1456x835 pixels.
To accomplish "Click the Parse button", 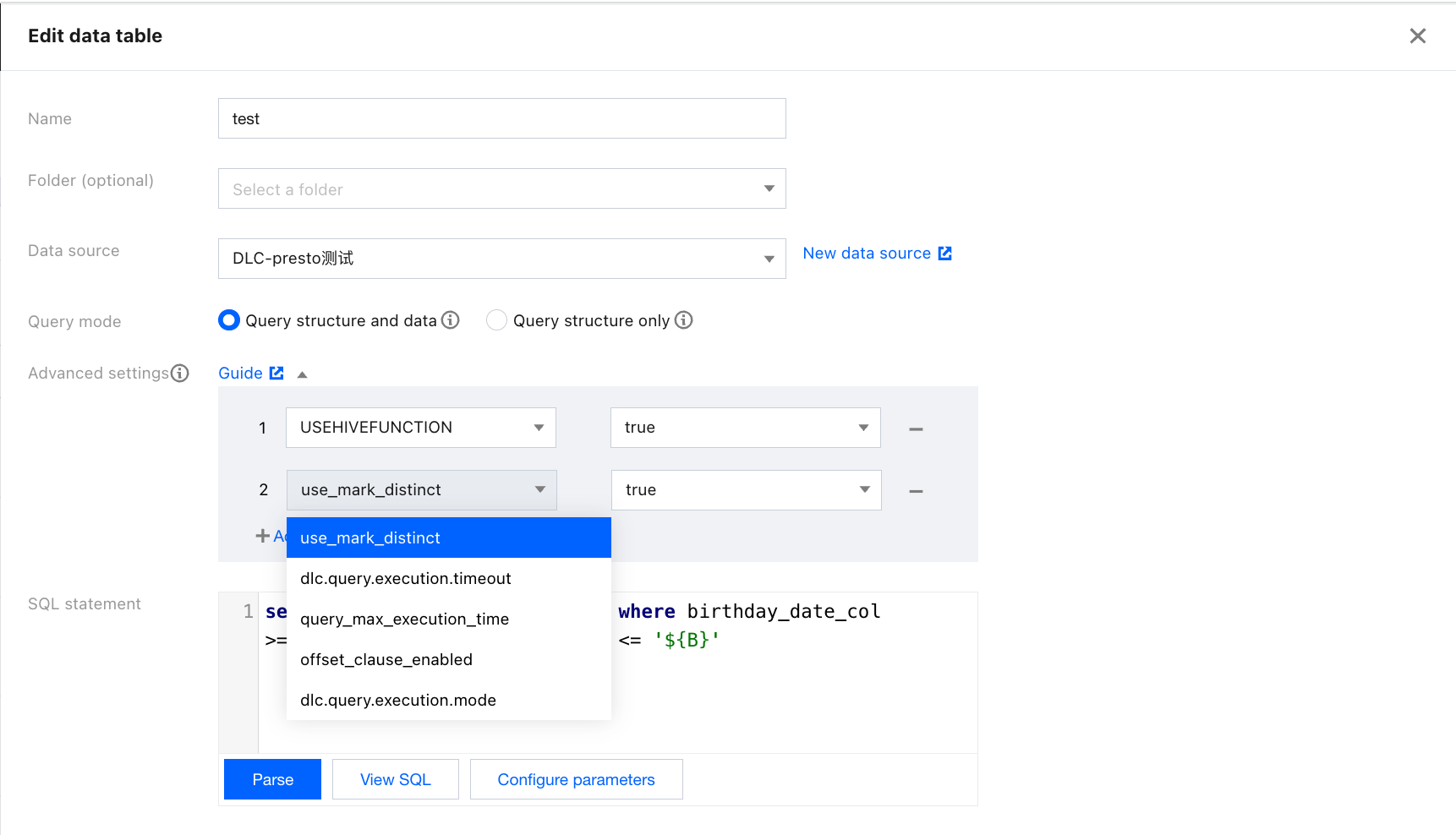I will (272, 779).
